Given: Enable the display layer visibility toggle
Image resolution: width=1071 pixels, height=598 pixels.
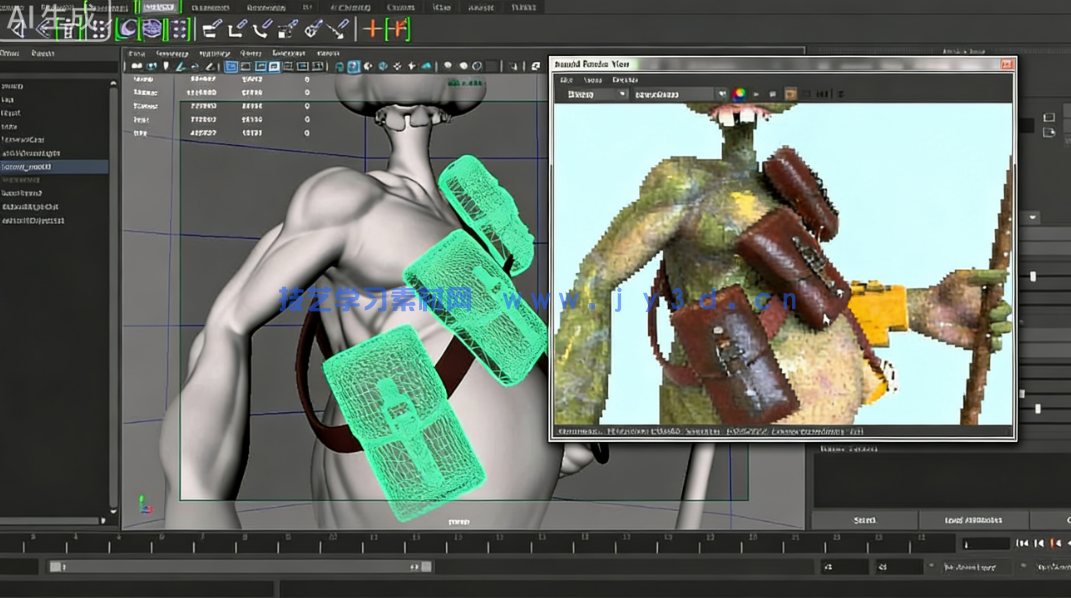Looking at the screenshot, I should point(1048,130).
